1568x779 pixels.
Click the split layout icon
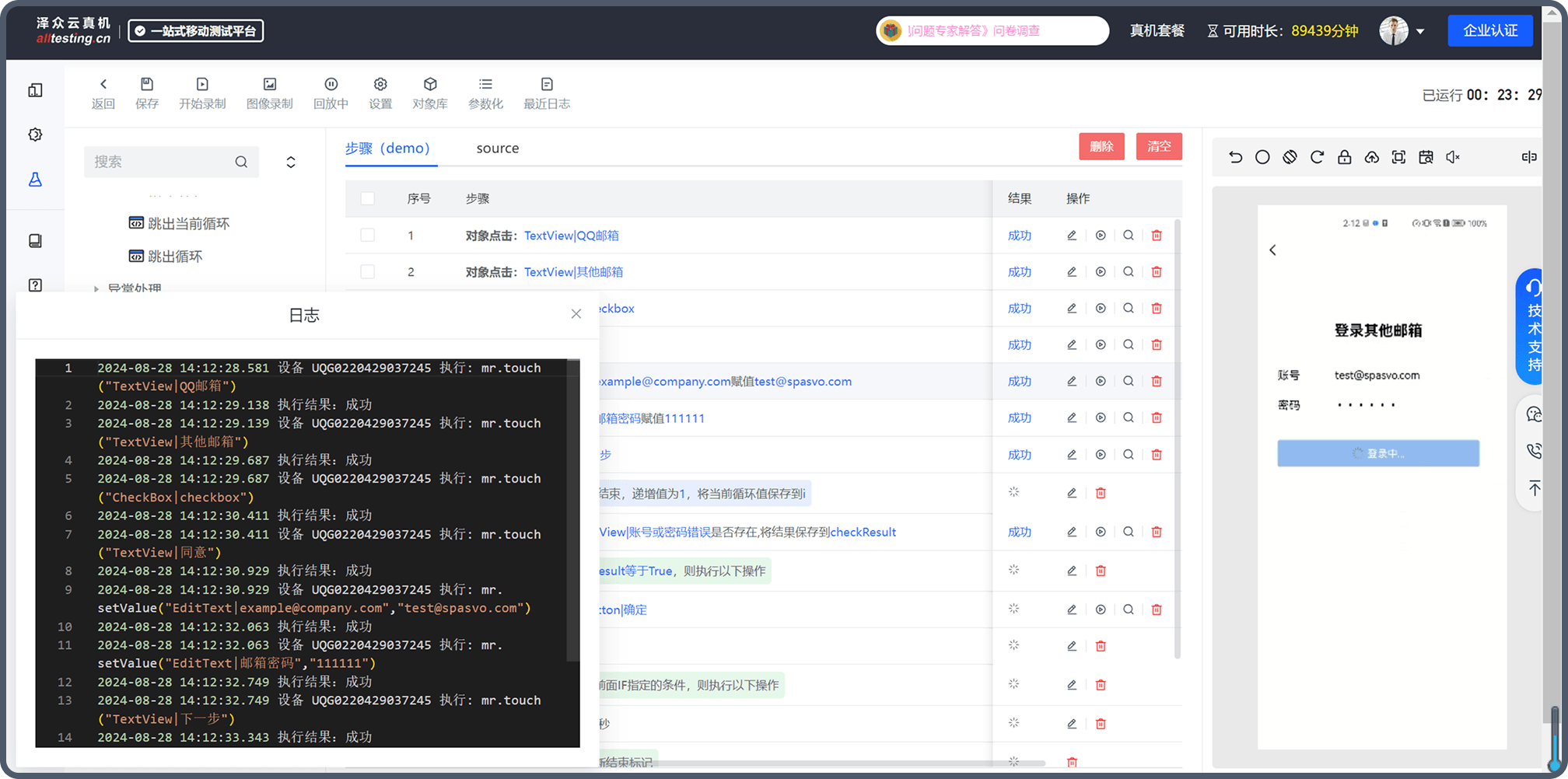tap(1528, 157)
